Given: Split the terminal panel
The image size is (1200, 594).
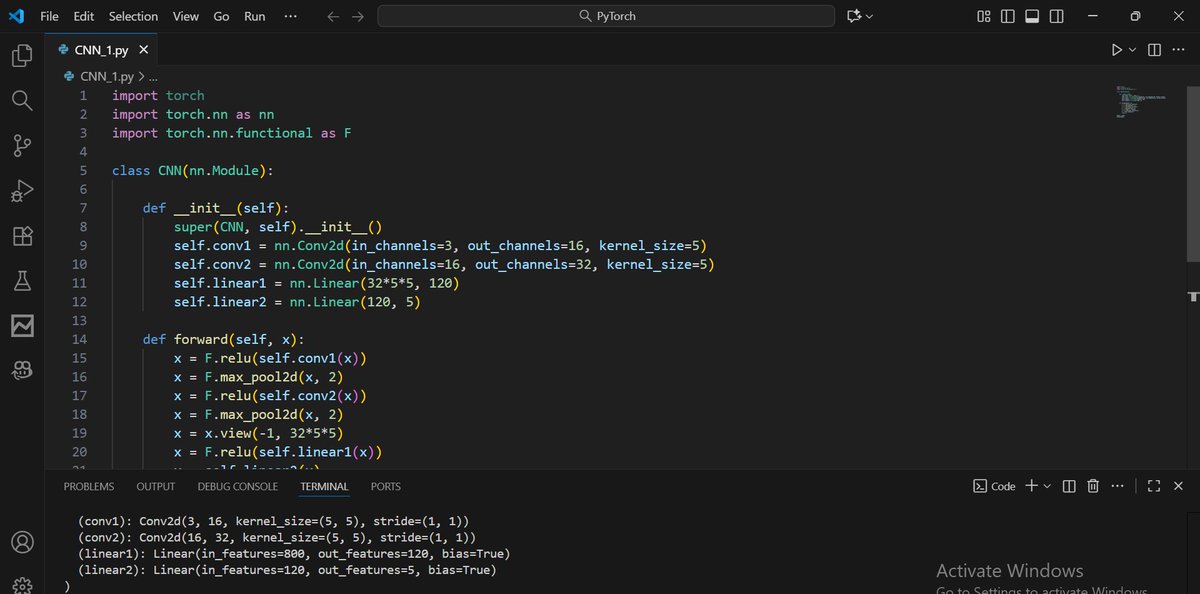Looking at the screenshot, I should click(x=1069, y=486).
